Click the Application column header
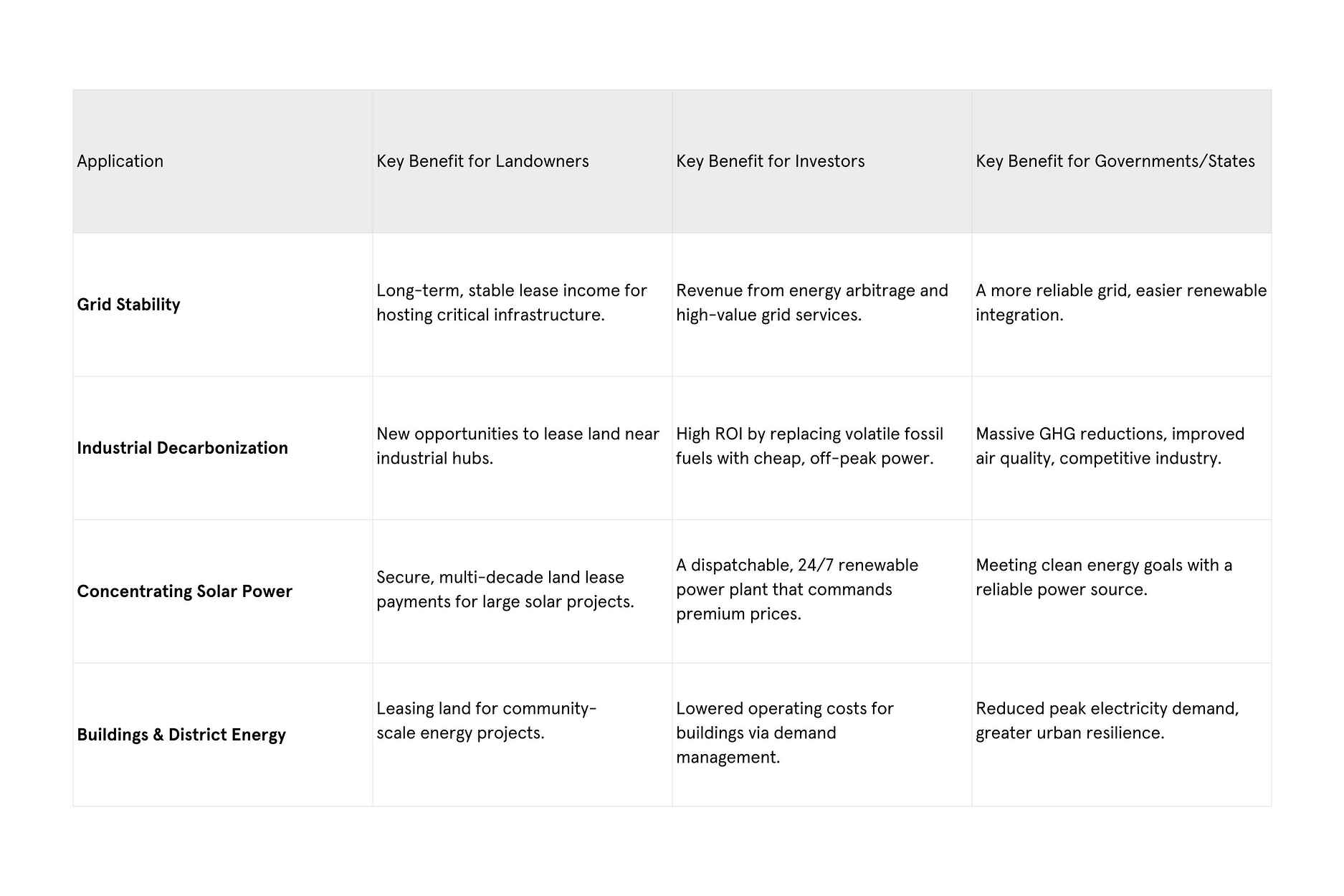1344x896 pixels. [120, 161]
